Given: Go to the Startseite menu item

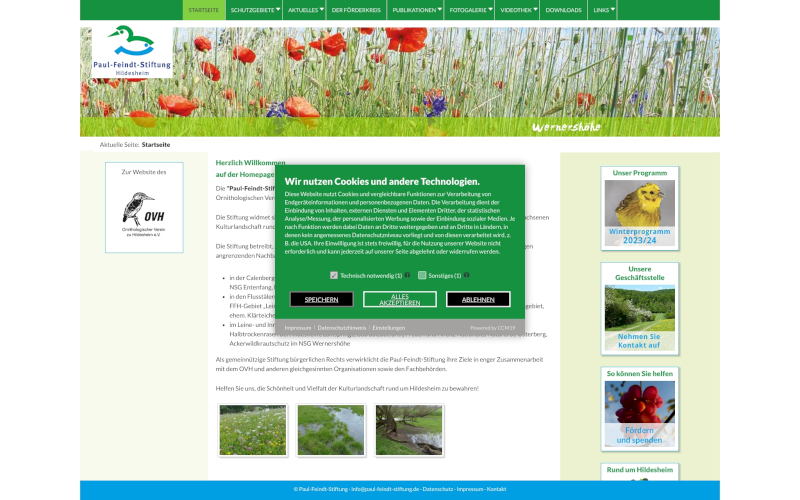Looking at the screenshot, I should (204, 10).
